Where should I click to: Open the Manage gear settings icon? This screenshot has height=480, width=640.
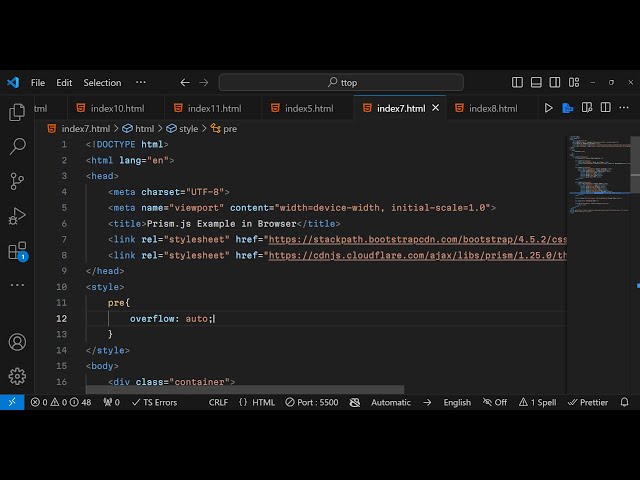click(17, 376)
